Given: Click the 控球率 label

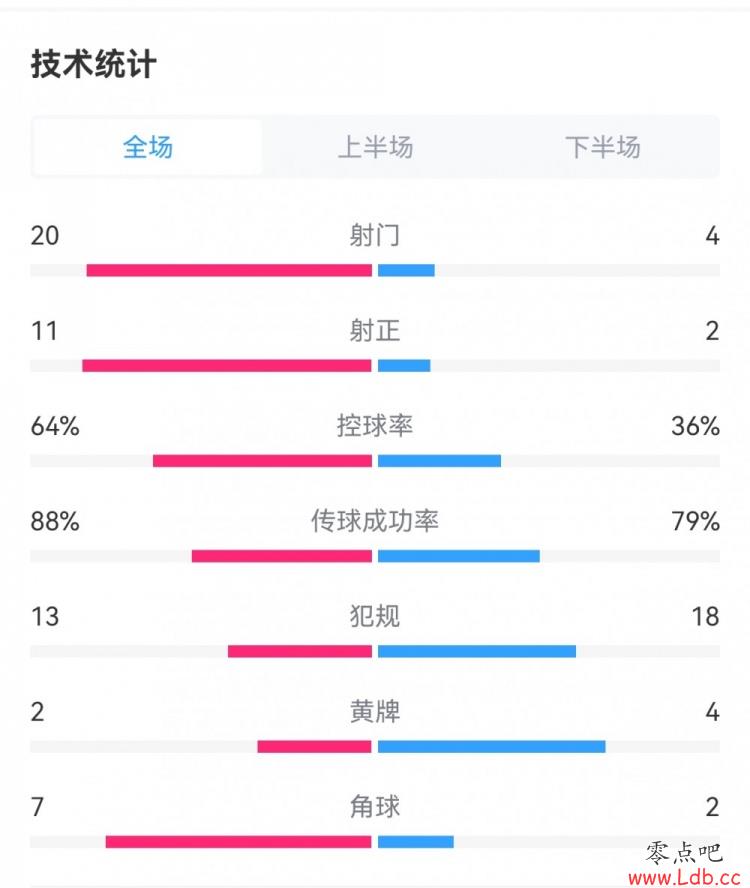Looking at the screenshot, I should [x=374, y=425].
